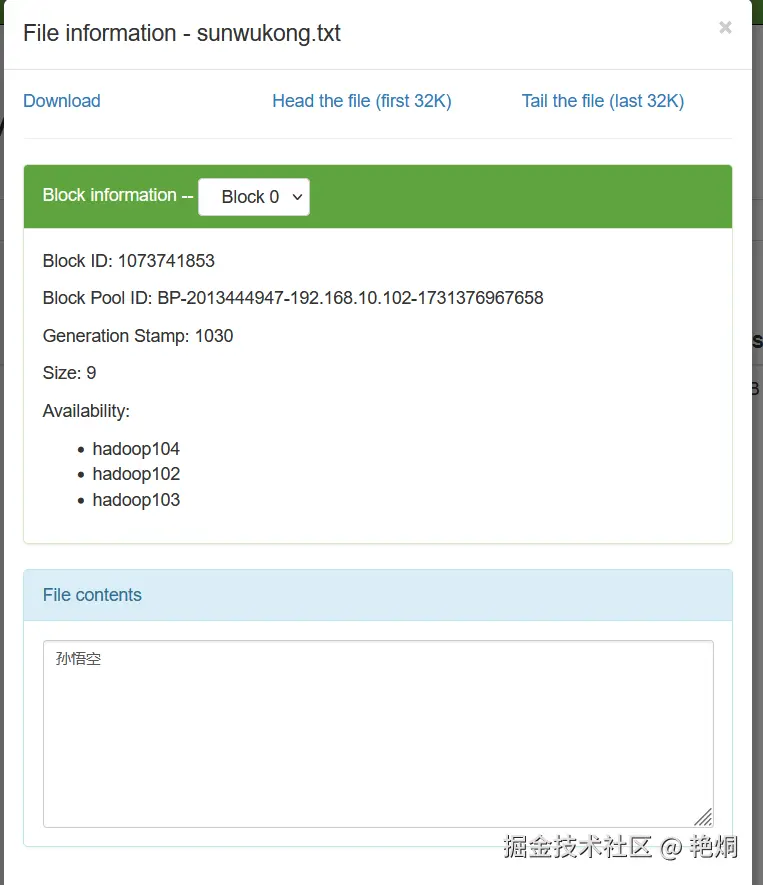The width and height of the screenshot is (763, 885).
Task: Select the Block ID: 1073741853 text
Action: coord(129,261)
